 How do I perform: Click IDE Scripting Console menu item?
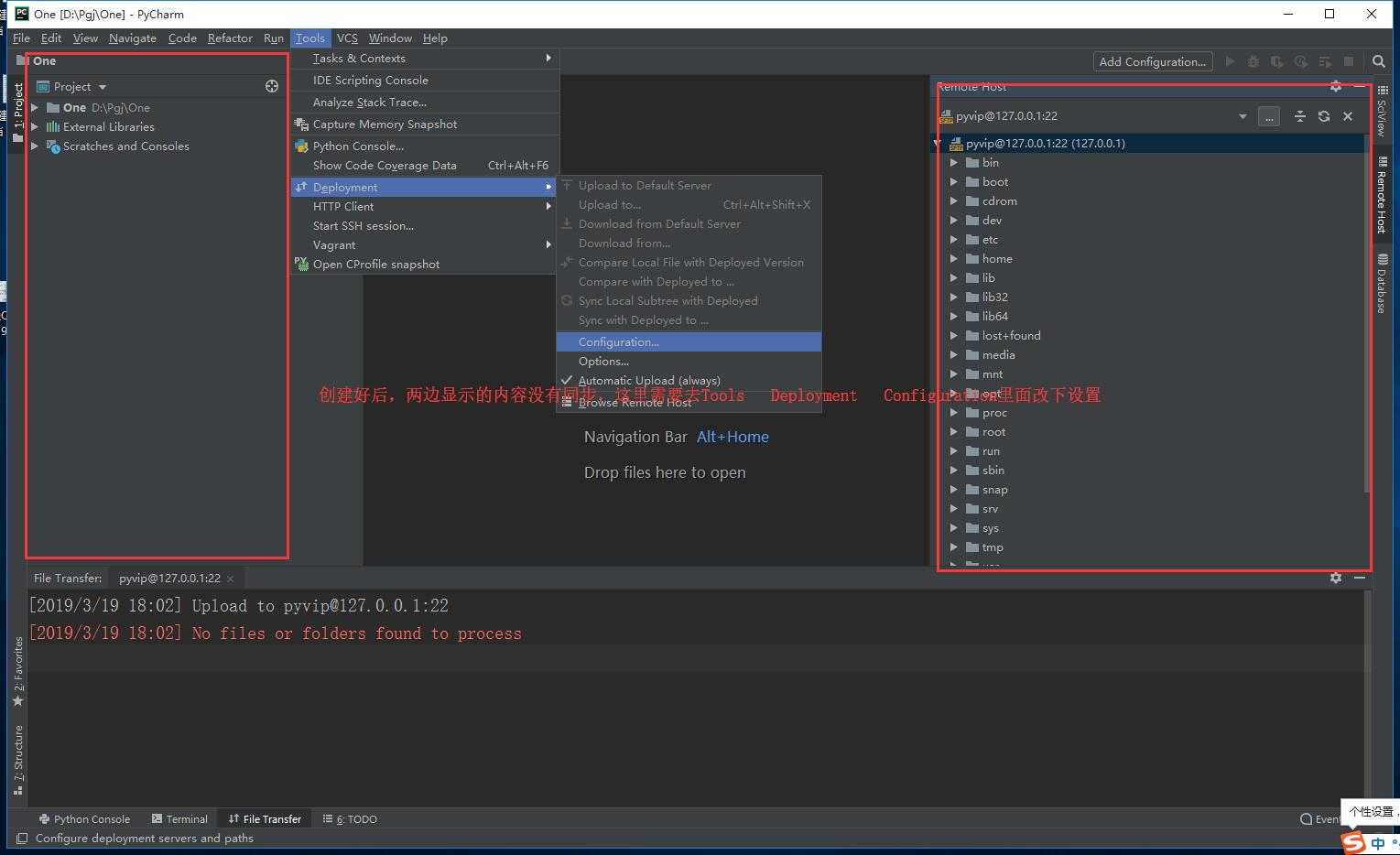pos(424,80)
